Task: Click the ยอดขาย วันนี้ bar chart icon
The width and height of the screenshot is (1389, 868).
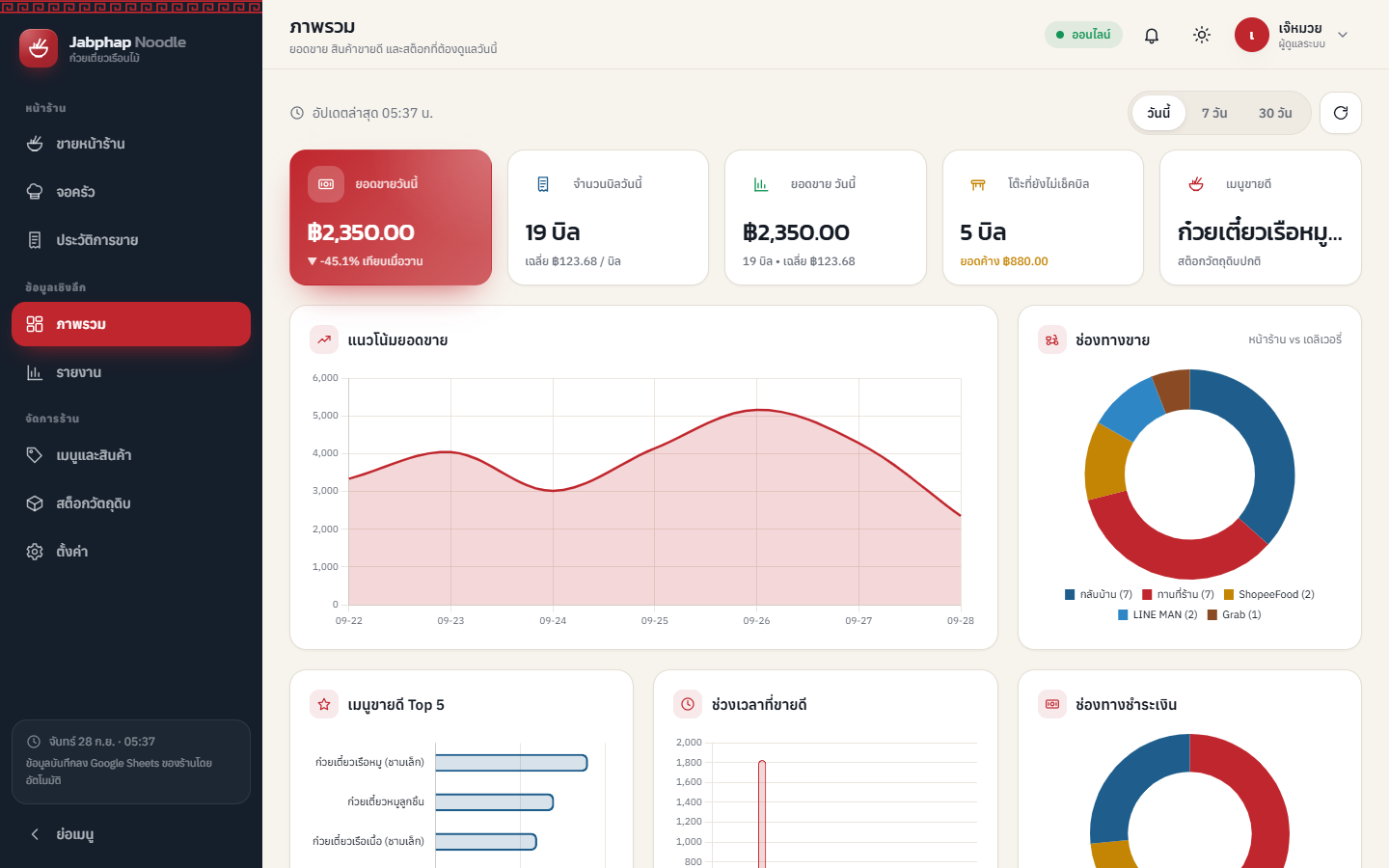Action: tap(761, 184)
